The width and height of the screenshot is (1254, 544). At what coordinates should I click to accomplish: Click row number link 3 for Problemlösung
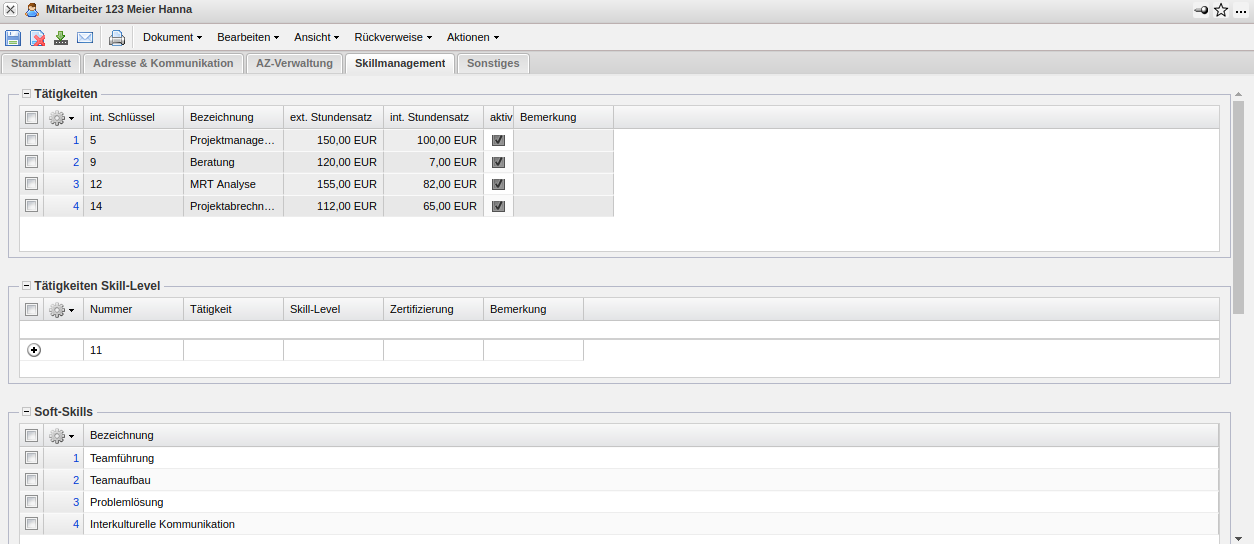pos(75,502)
